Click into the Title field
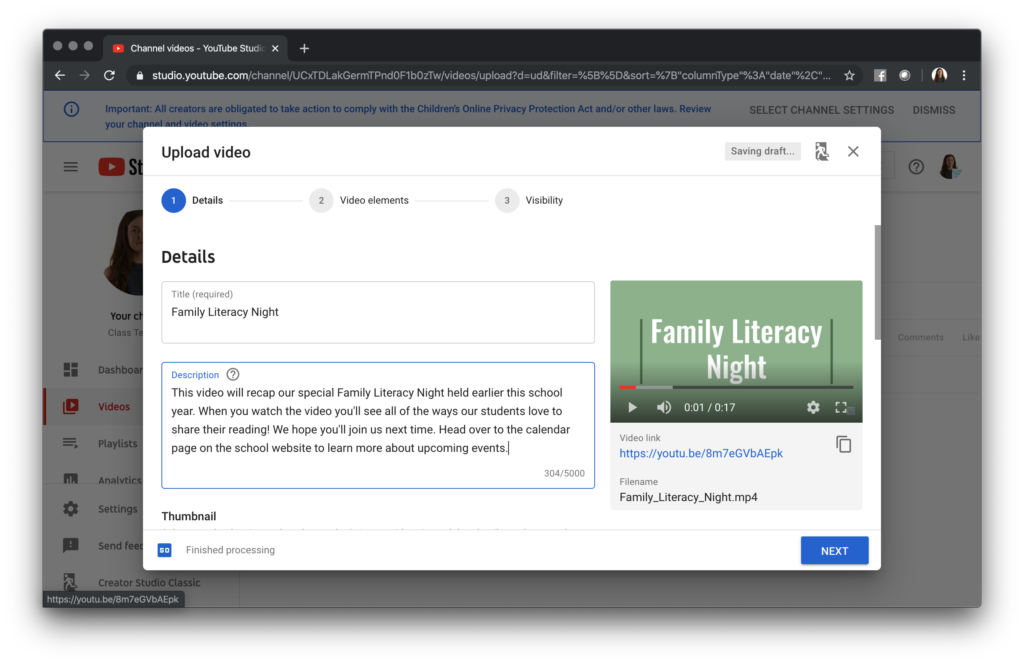1024x664 pixels. coord(378,312)
